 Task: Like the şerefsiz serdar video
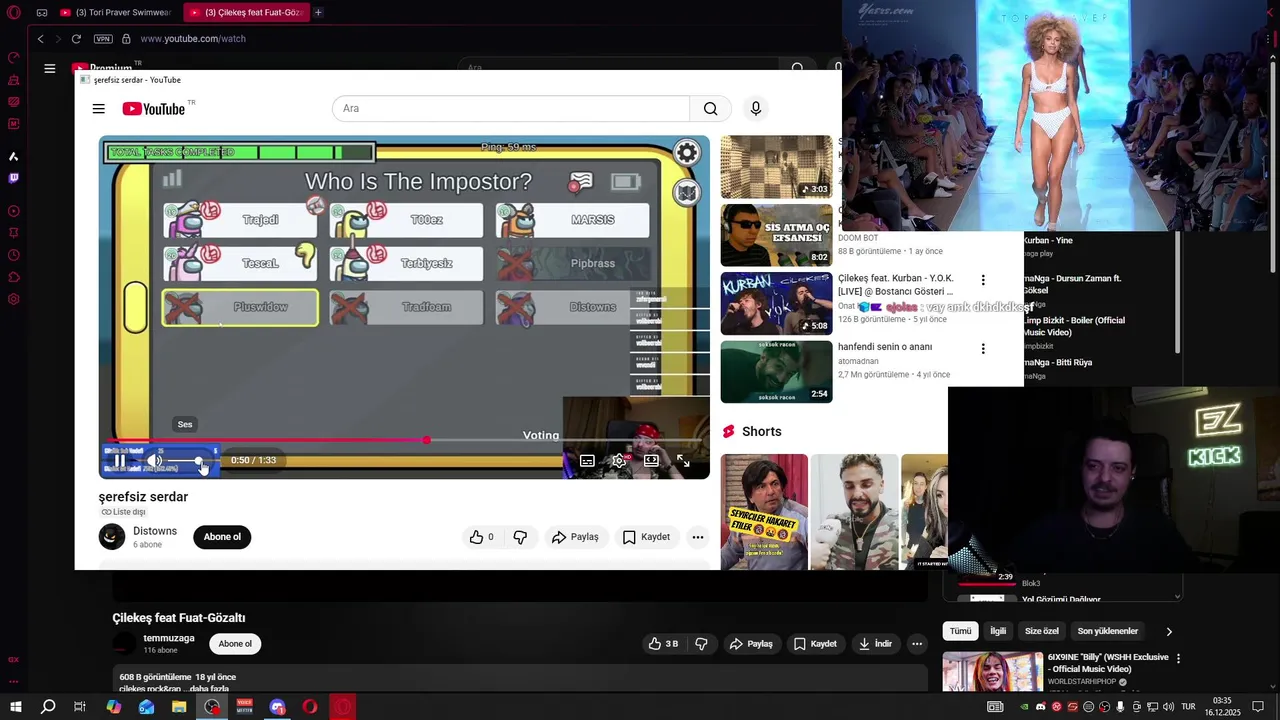pos(482,537)
